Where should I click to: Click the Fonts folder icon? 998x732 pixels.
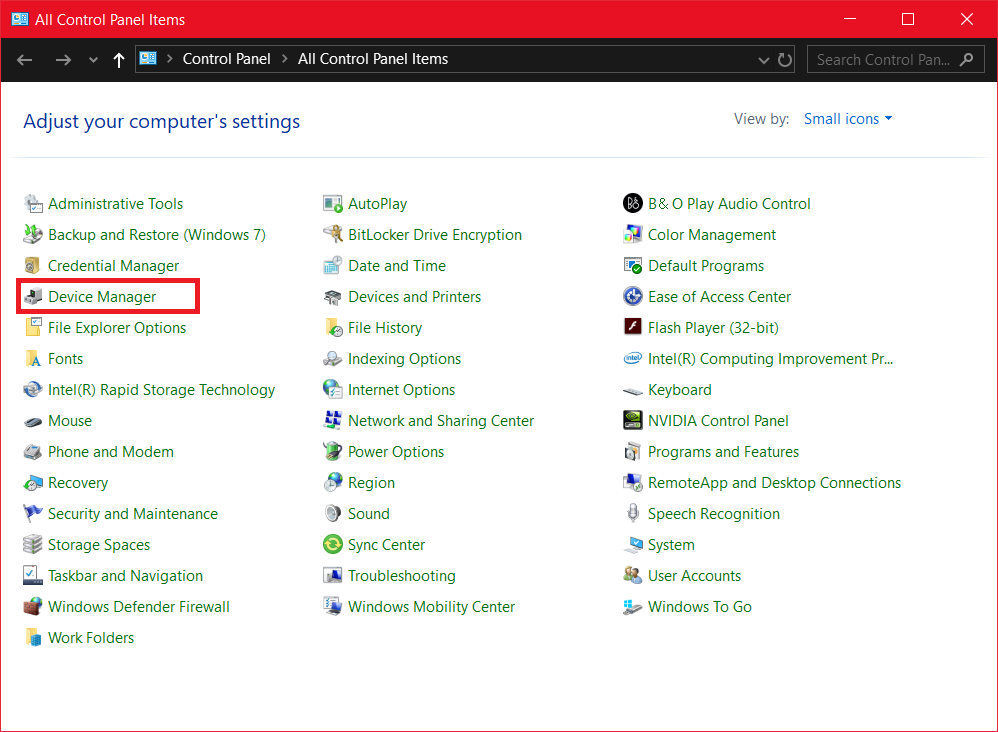[x=33, y=359]
